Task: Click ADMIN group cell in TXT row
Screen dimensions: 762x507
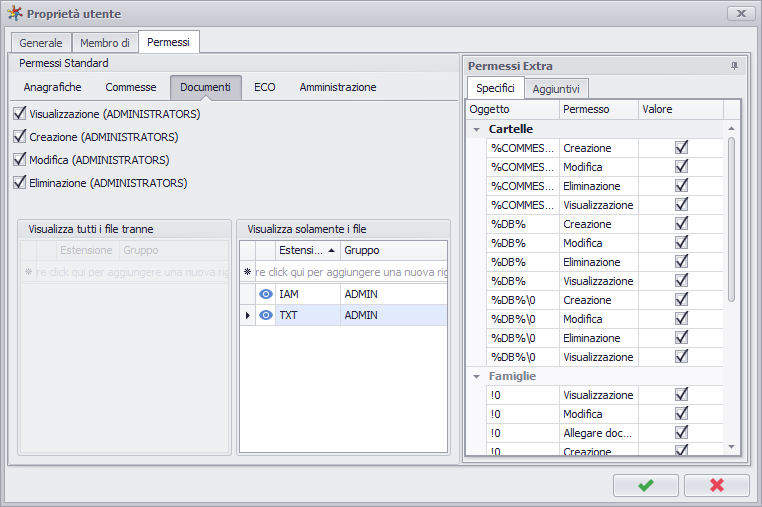Action: (x=394, y=315)
